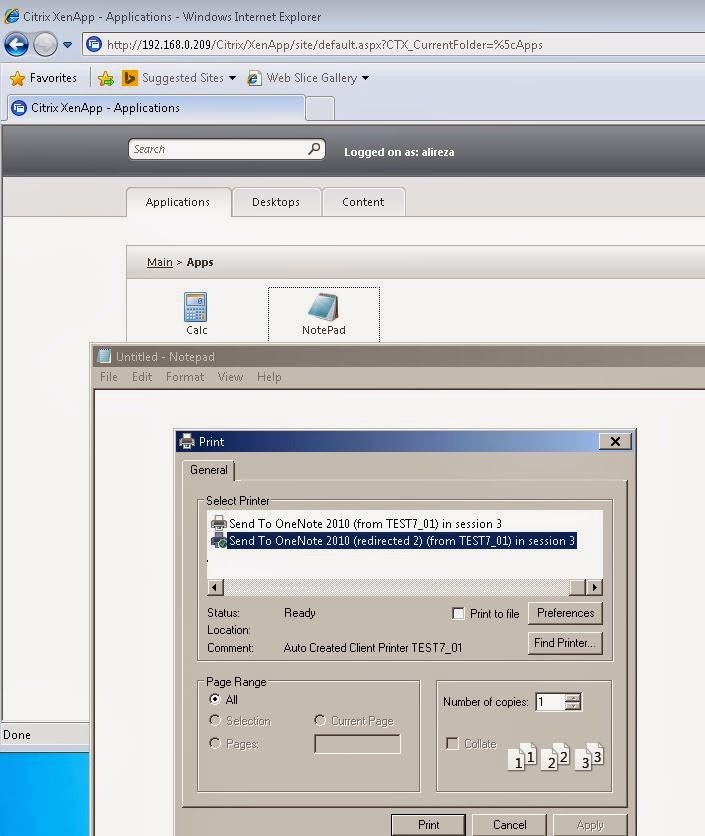The image size is (705, 836).
Task: Click the printer list scroll left arrow
Action: [x=215, y=588]
